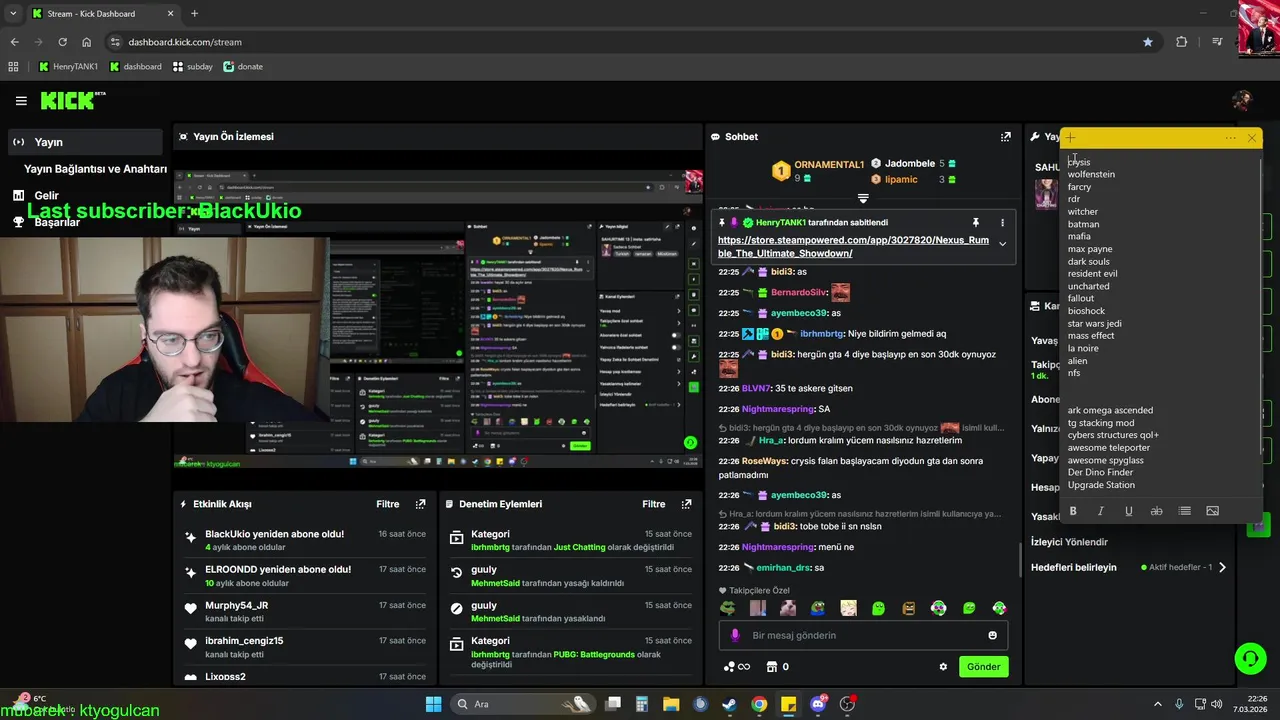This screenshot has width=1280, height=720.
Task: Click the microphone identity icon in chat input
Action: click(x=735, y=635)
